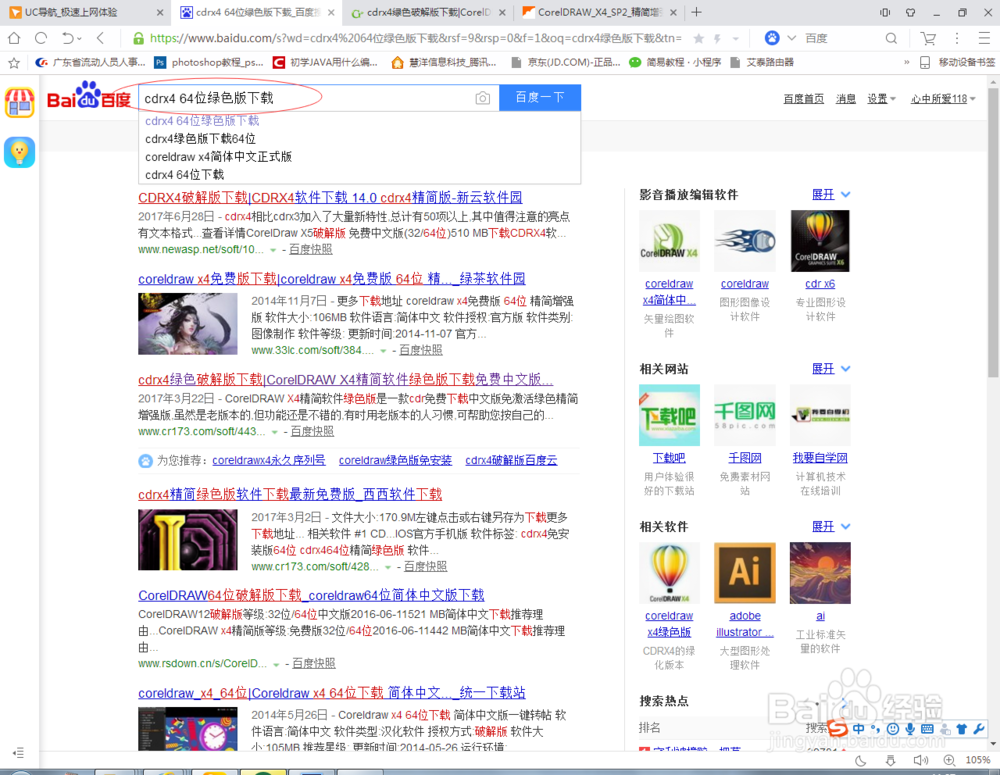Open bookmark photoshop教程_ps
1000x775 pixels.
click(x=209, y=63)
